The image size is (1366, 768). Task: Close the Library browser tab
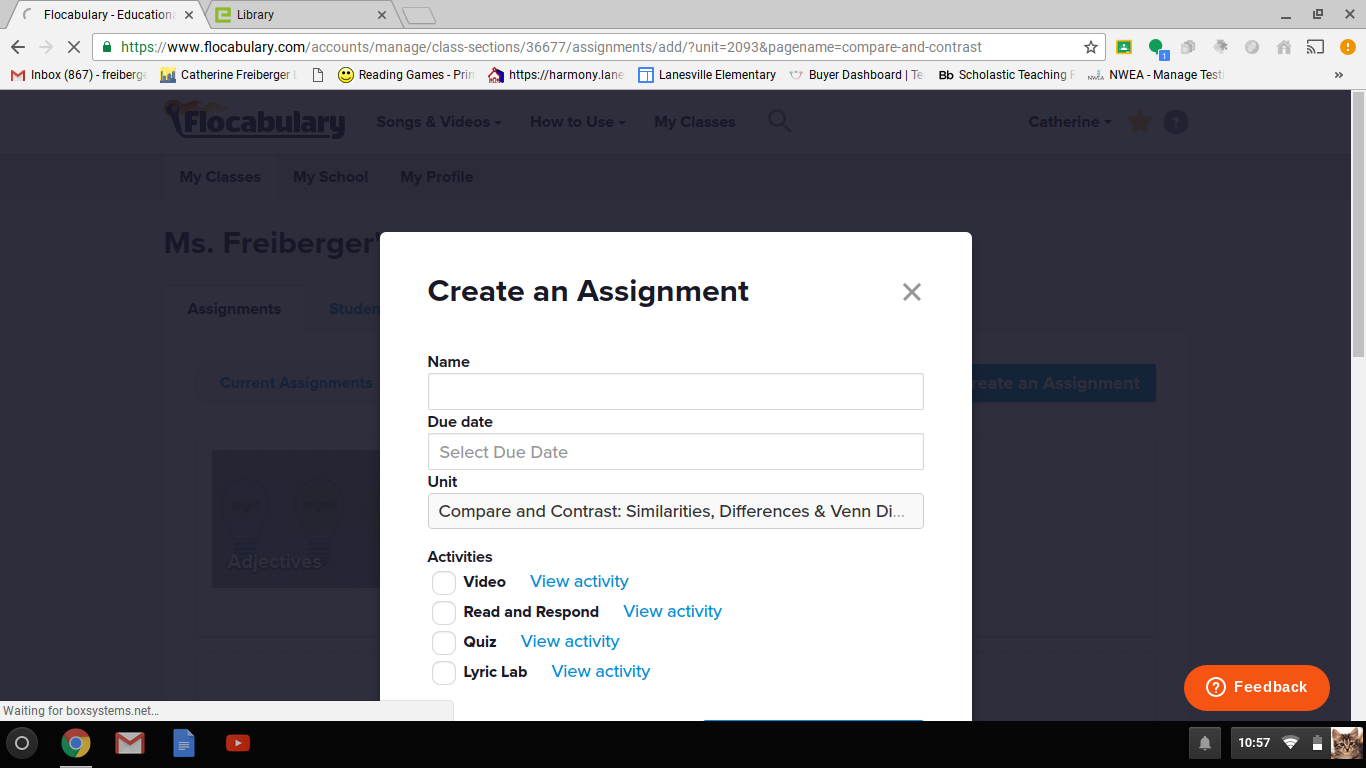[x=381, y=15]
